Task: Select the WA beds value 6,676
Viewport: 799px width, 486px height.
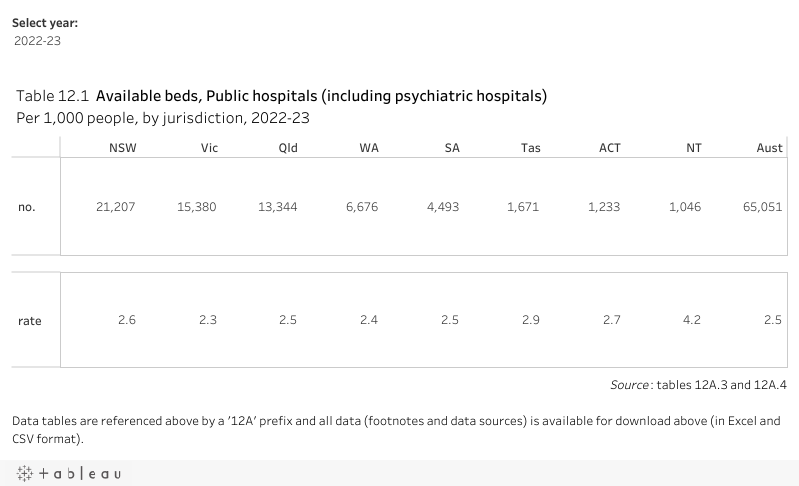Action: (x=362, y=207)
